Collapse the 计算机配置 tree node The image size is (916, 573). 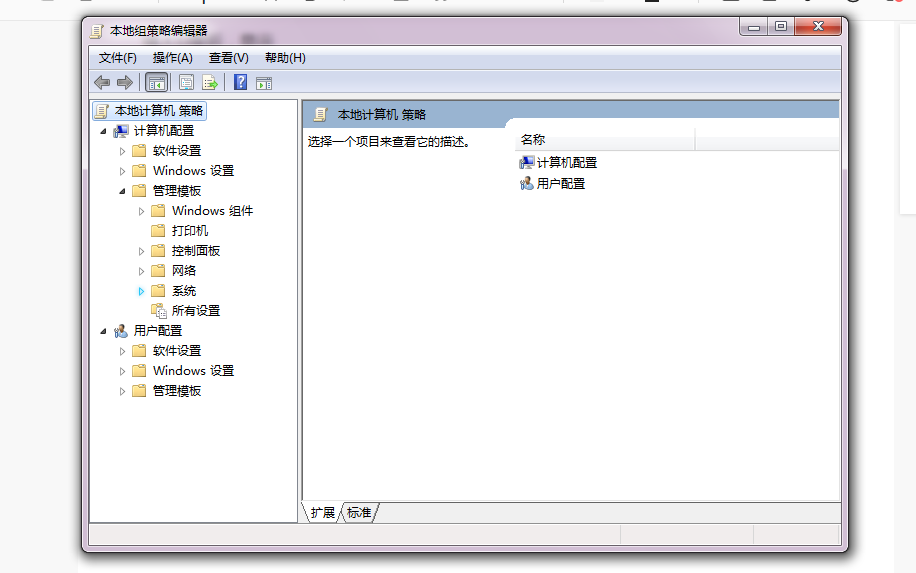click(103, 131)
